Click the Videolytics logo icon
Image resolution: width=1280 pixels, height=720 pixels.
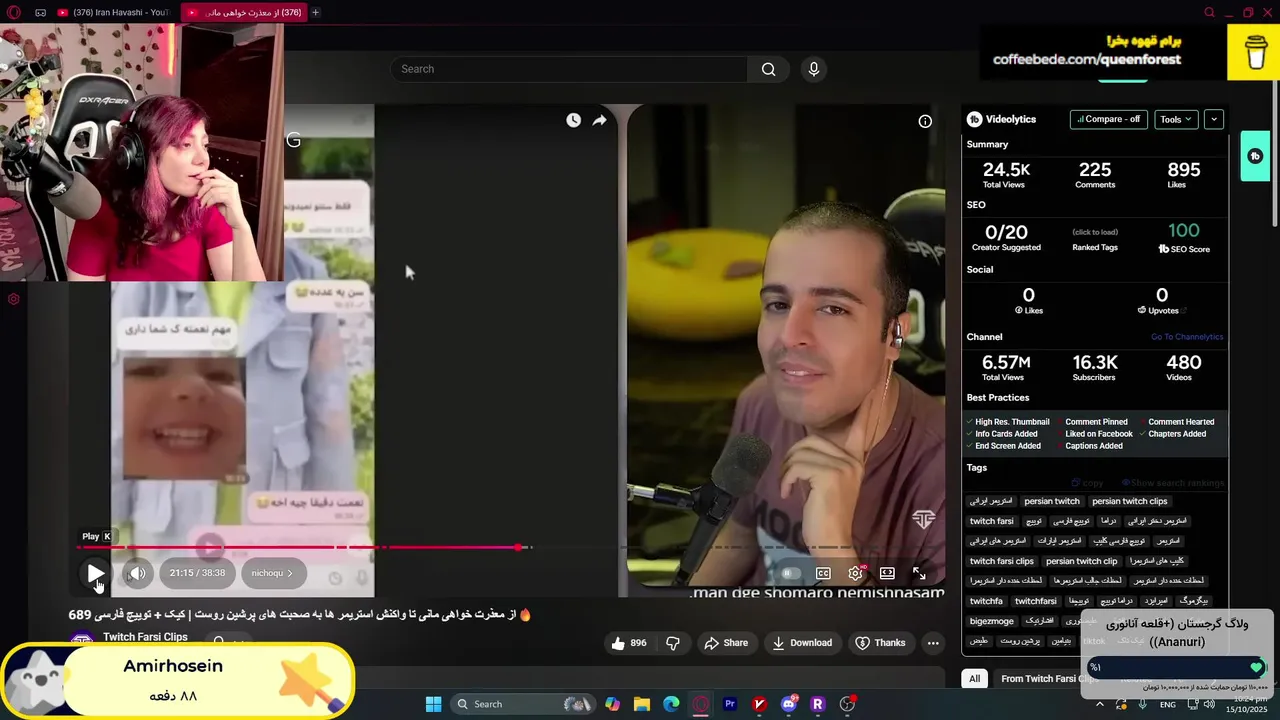click(974, 119)
